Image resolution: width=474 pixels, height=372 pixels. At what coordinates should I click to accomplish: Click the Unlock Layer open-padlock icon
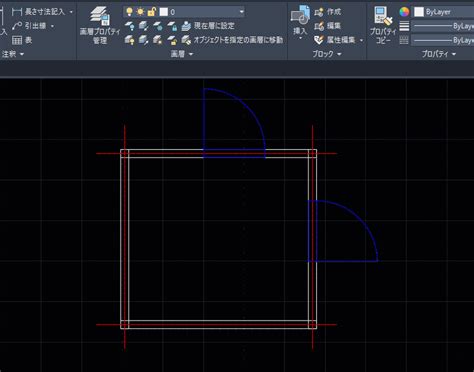pyautogui.click(x=172, y=40)
